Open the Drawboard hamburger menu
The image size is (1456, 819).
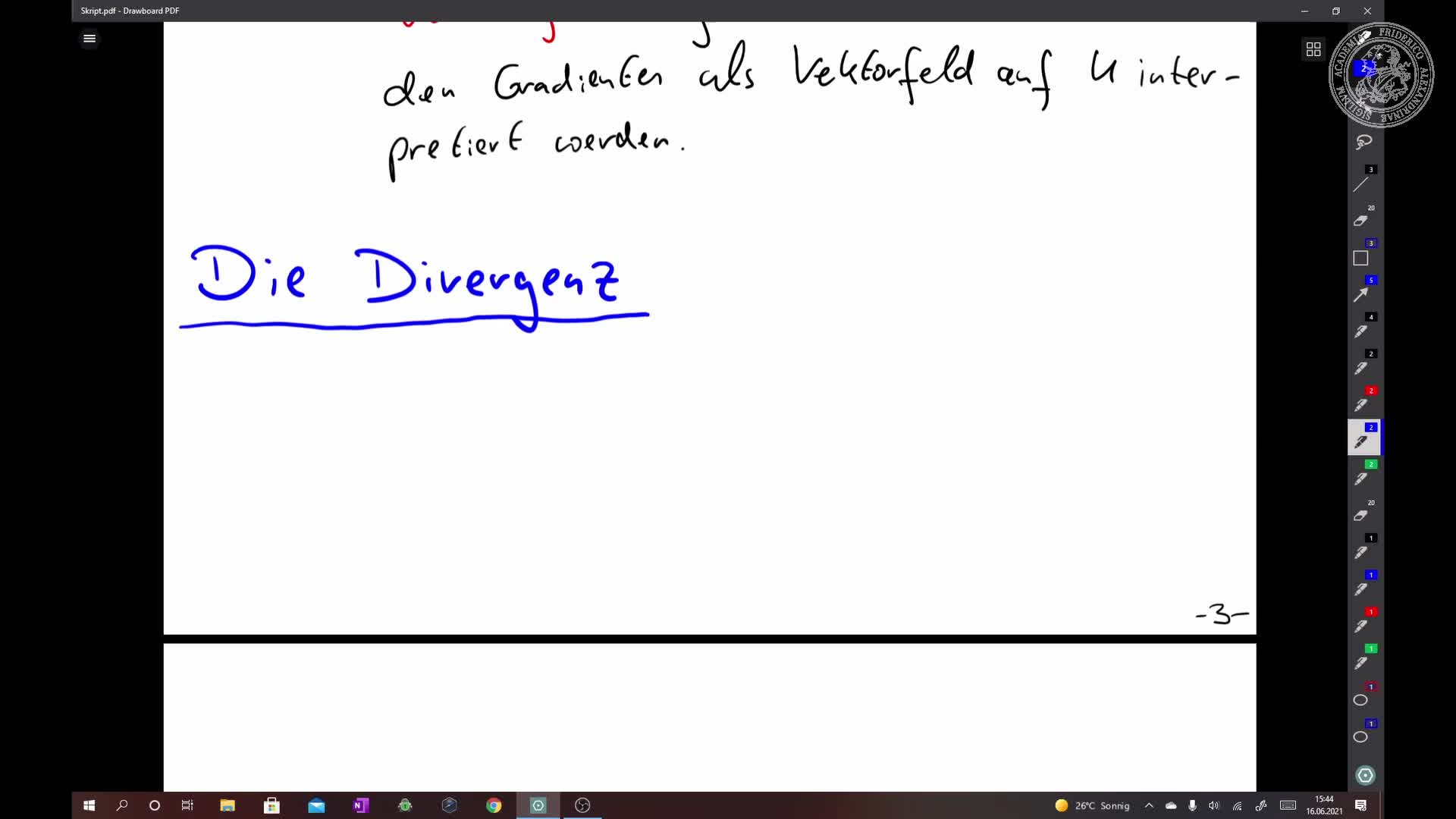(x=89, y=38)
